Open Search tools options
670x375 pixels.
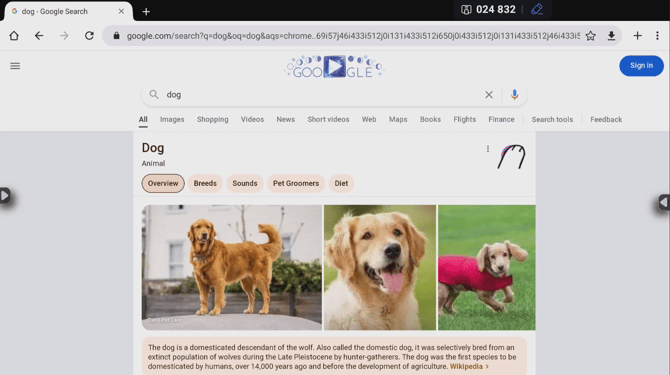click(552, 120)
